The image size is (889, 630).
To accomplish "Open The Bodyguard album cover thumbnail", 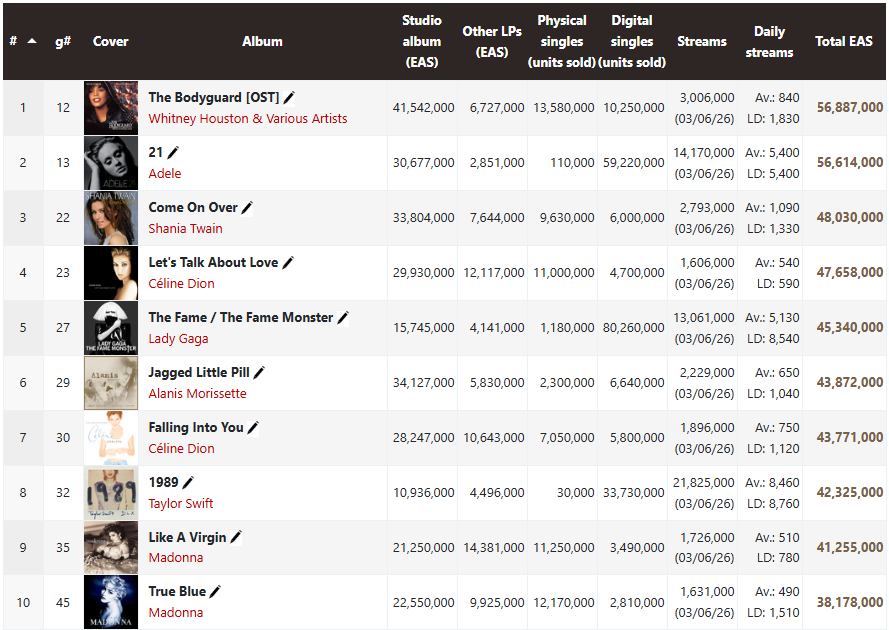I will pyautogui.click(x=111, y=108).
